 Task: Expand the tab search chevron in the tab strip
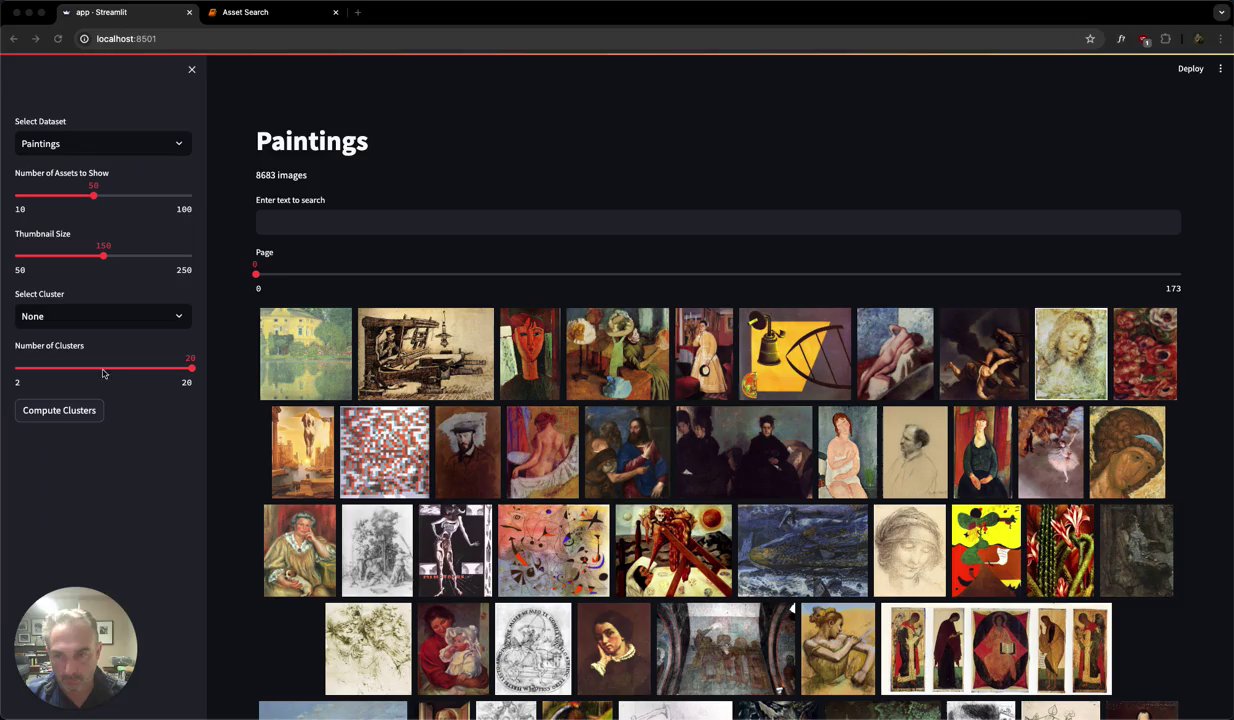point(1221,12)
